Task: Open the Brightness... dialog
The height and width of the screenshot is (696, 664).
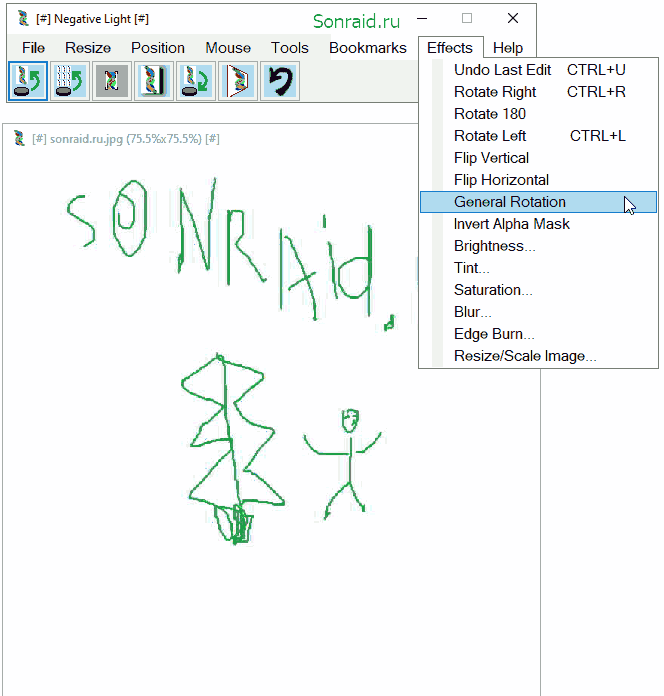Action: (538, 246)
